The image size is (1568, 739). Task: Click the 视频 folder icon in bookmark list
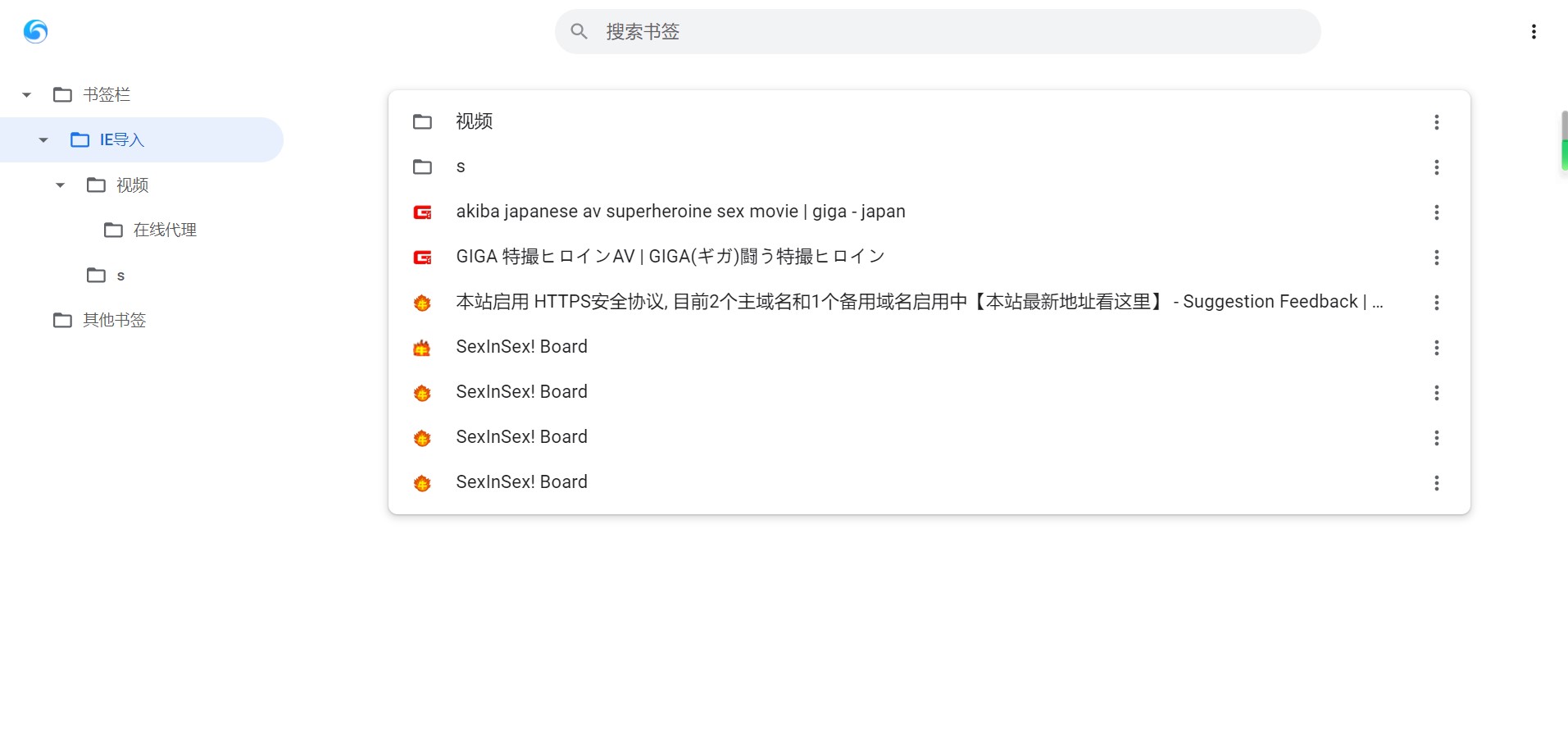click(422, 122)
